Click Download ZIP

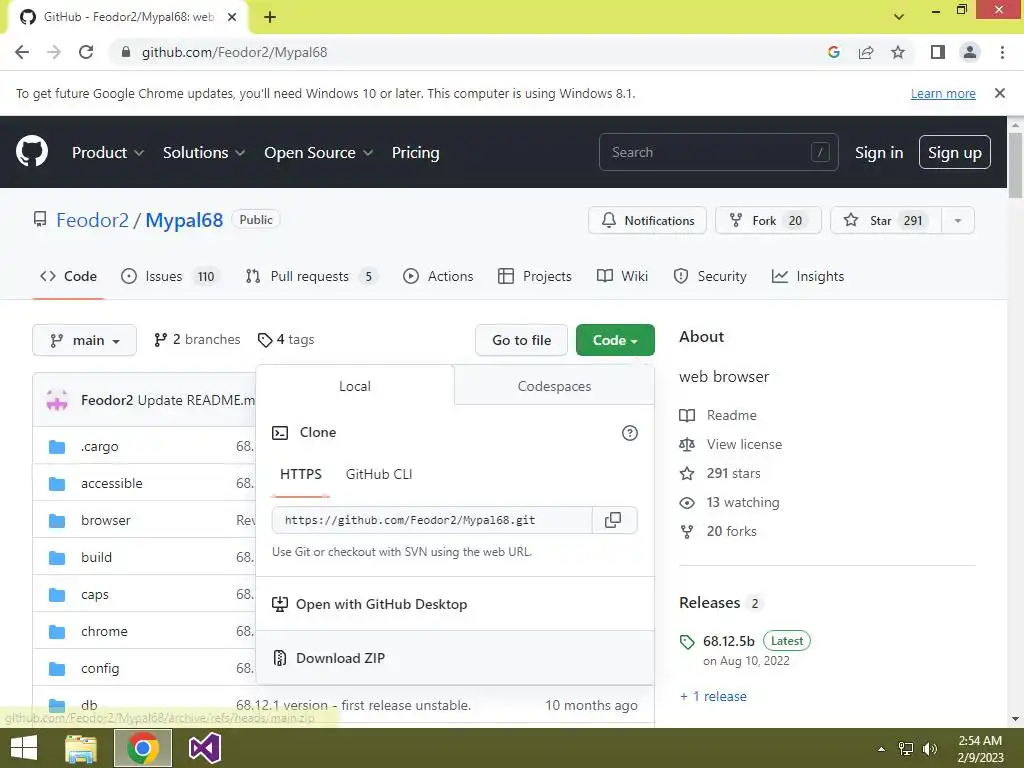coord(455,658)
